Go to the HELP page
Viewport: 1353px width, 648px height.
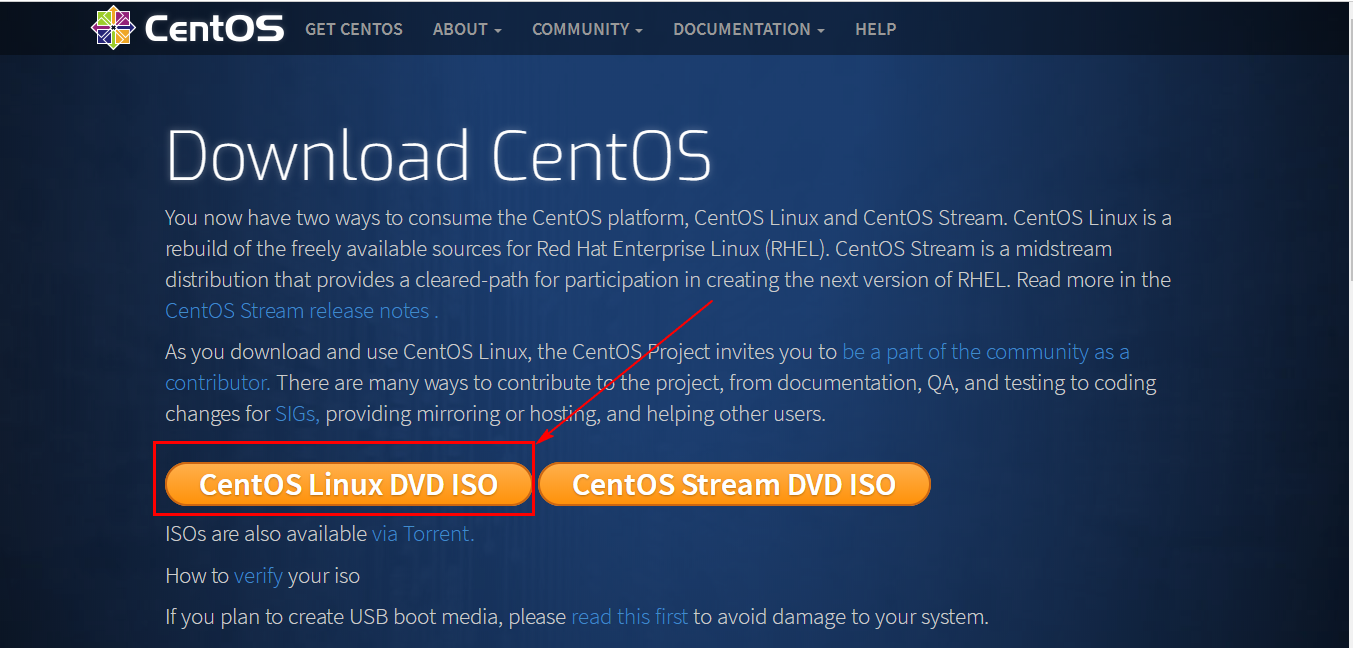tap(876, 29)
